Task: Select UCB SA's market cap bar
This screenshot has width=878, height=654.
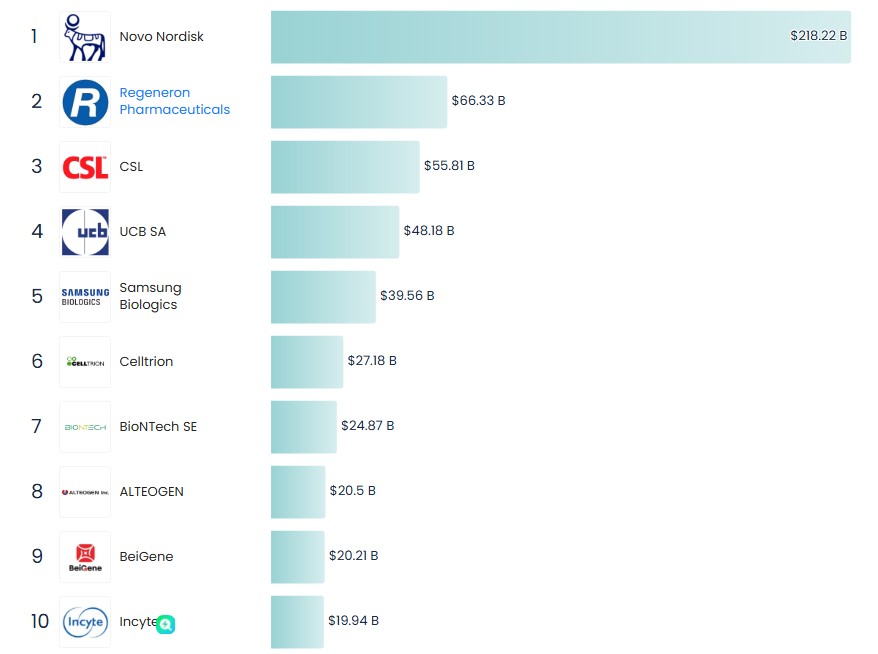Action: 335,231
